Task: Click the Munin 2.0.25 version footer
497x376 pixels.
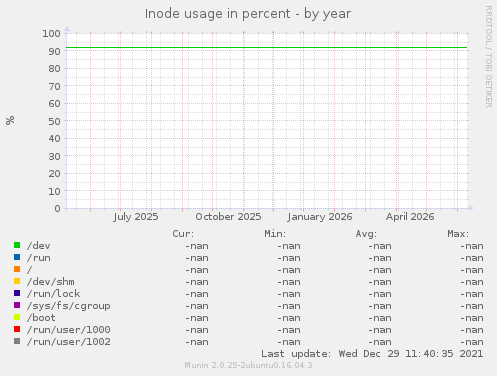Action: click(248, 365)
